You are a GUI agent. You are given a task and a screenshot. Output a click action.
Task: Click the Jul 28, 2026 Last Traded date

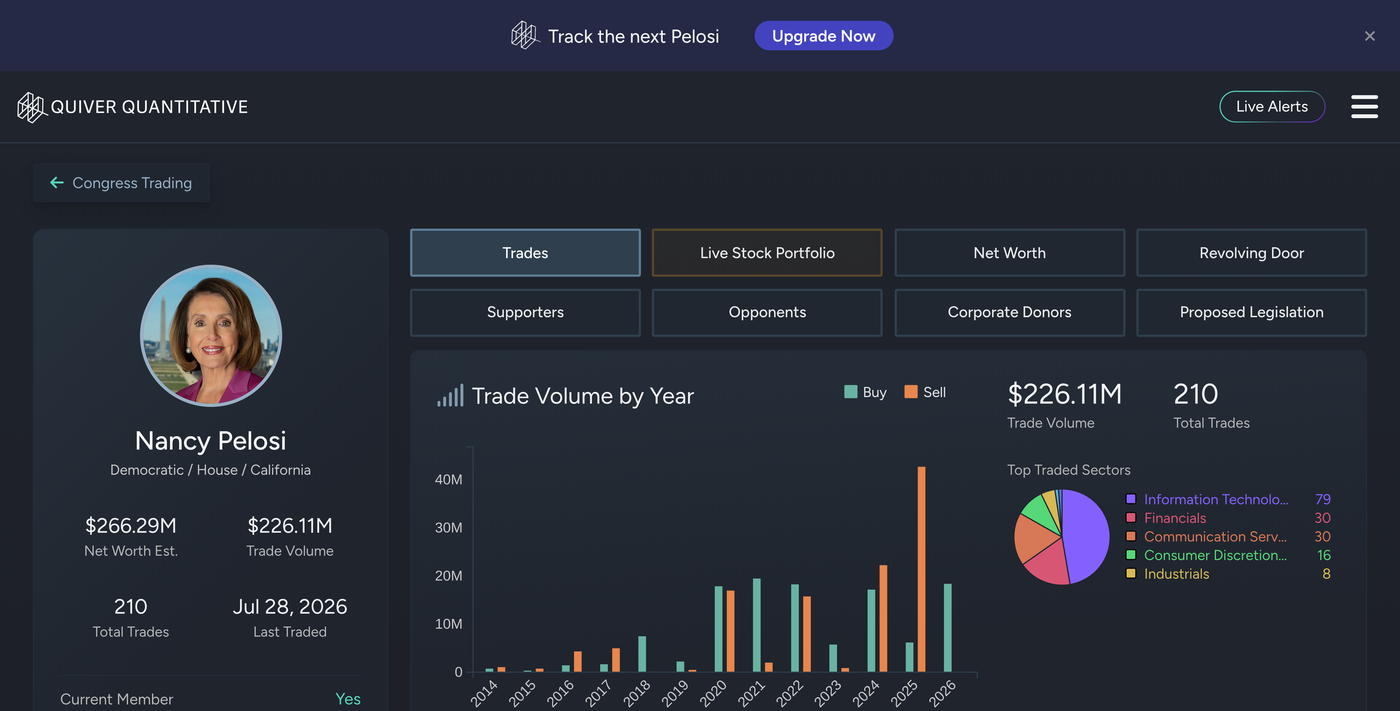pyautogui.click(x=290, y=607)
